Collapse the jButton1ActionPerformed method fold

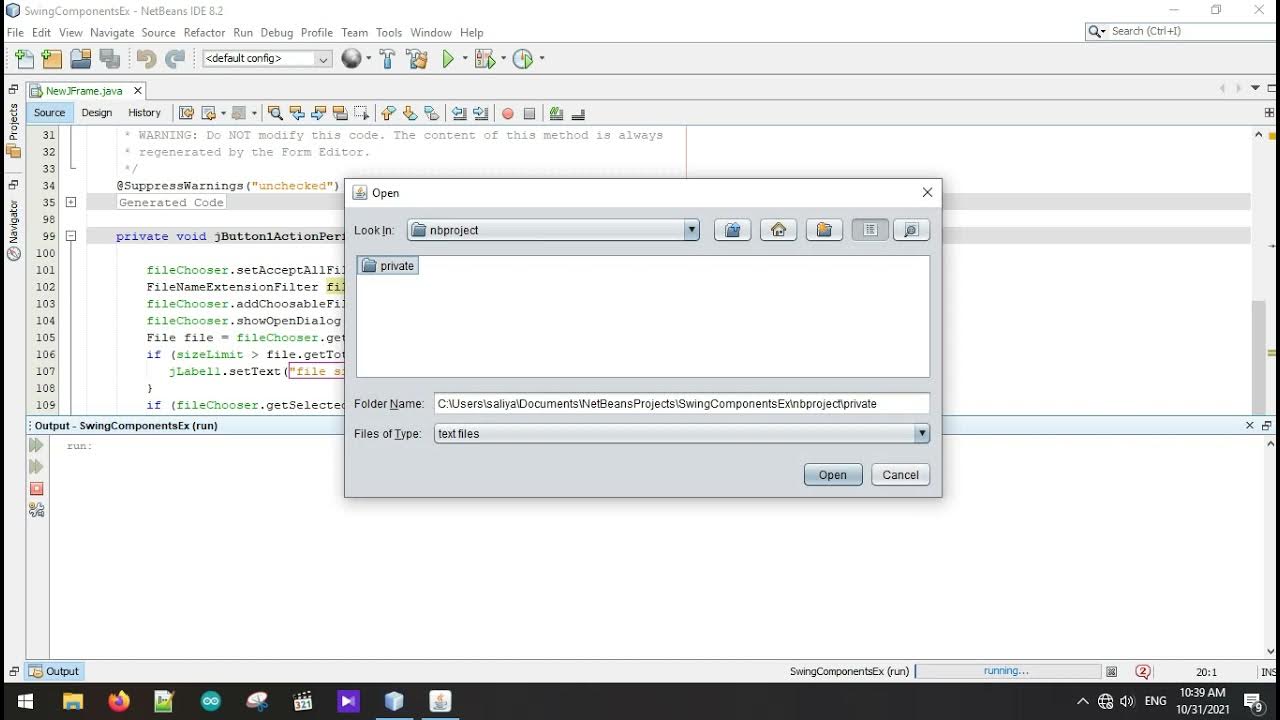[71, 236]
